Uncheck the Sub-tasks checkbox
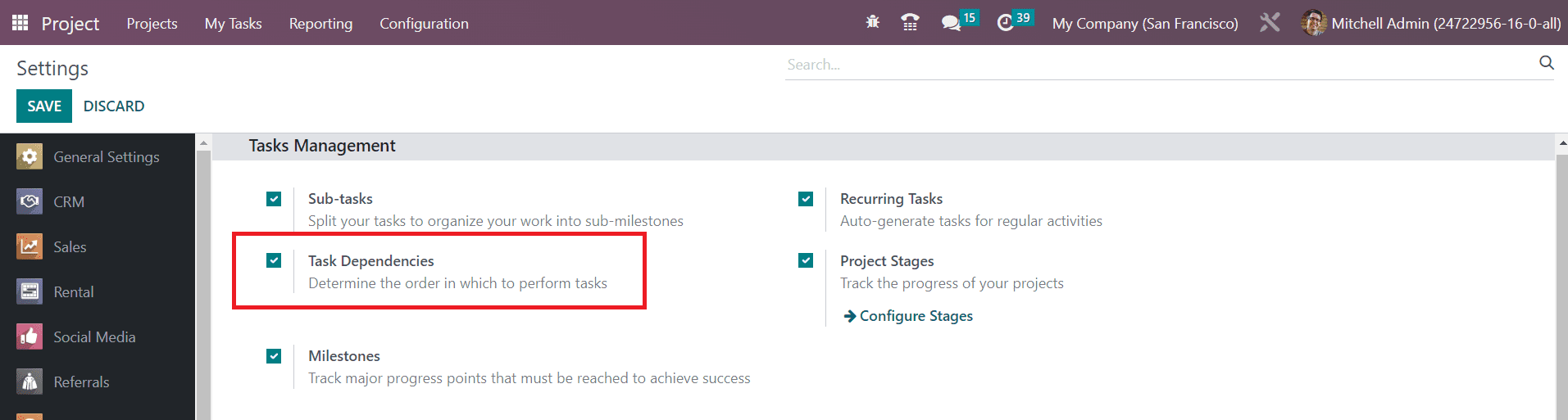 pyautogui.click(x=274, y=199)
